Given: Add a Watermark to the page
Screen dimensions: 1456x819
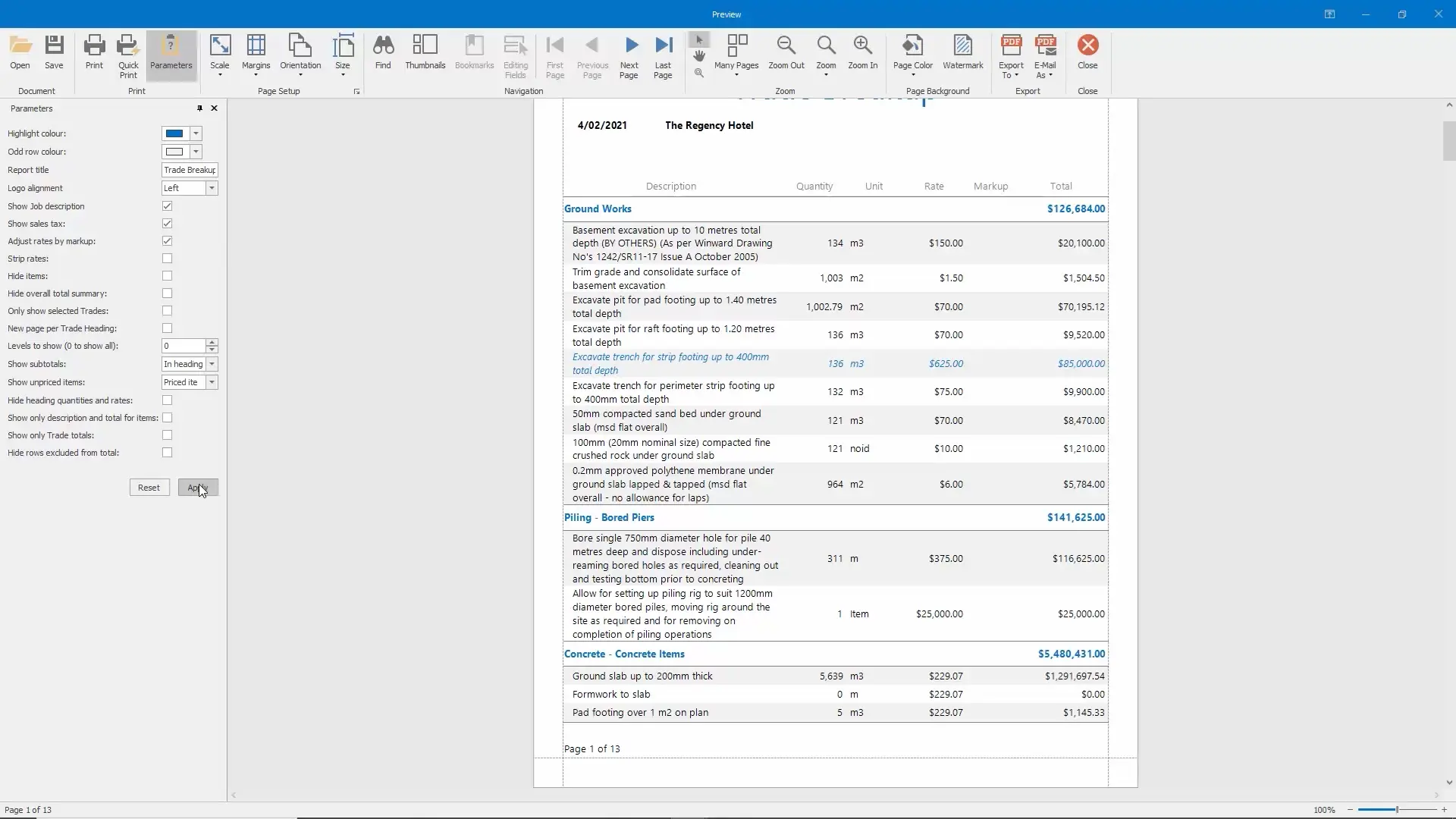Looking at the screenshot, I should point(962,52).
